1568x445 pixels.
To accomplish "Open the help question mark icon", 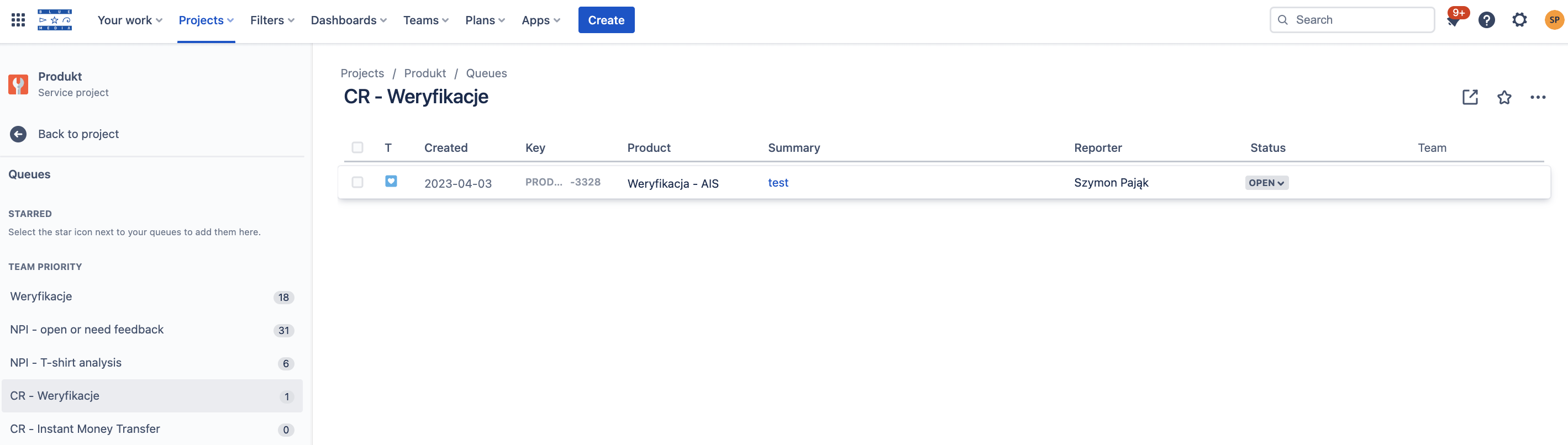I will coord(1486,20).
